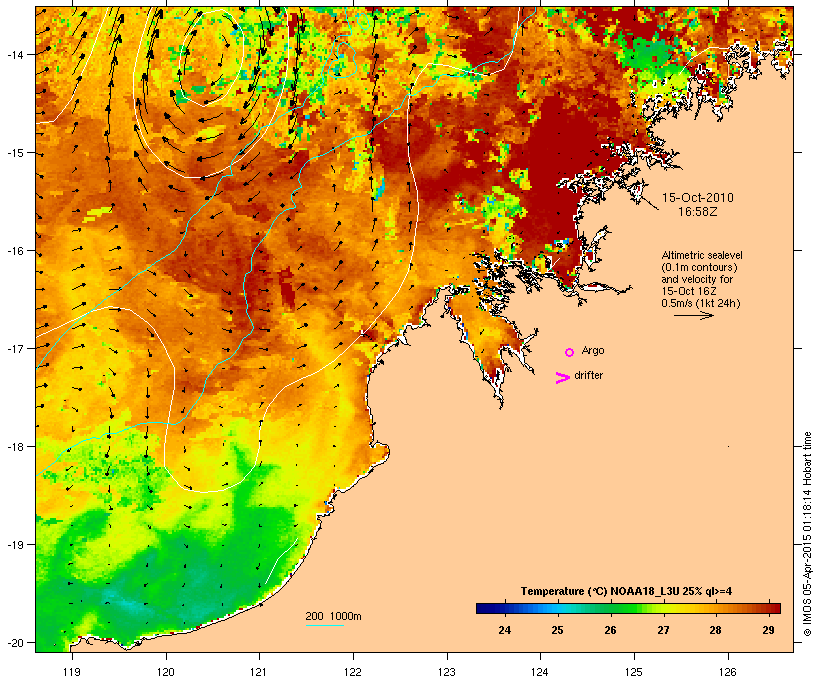Click the -16 latitude axis label

pos(14,251)
